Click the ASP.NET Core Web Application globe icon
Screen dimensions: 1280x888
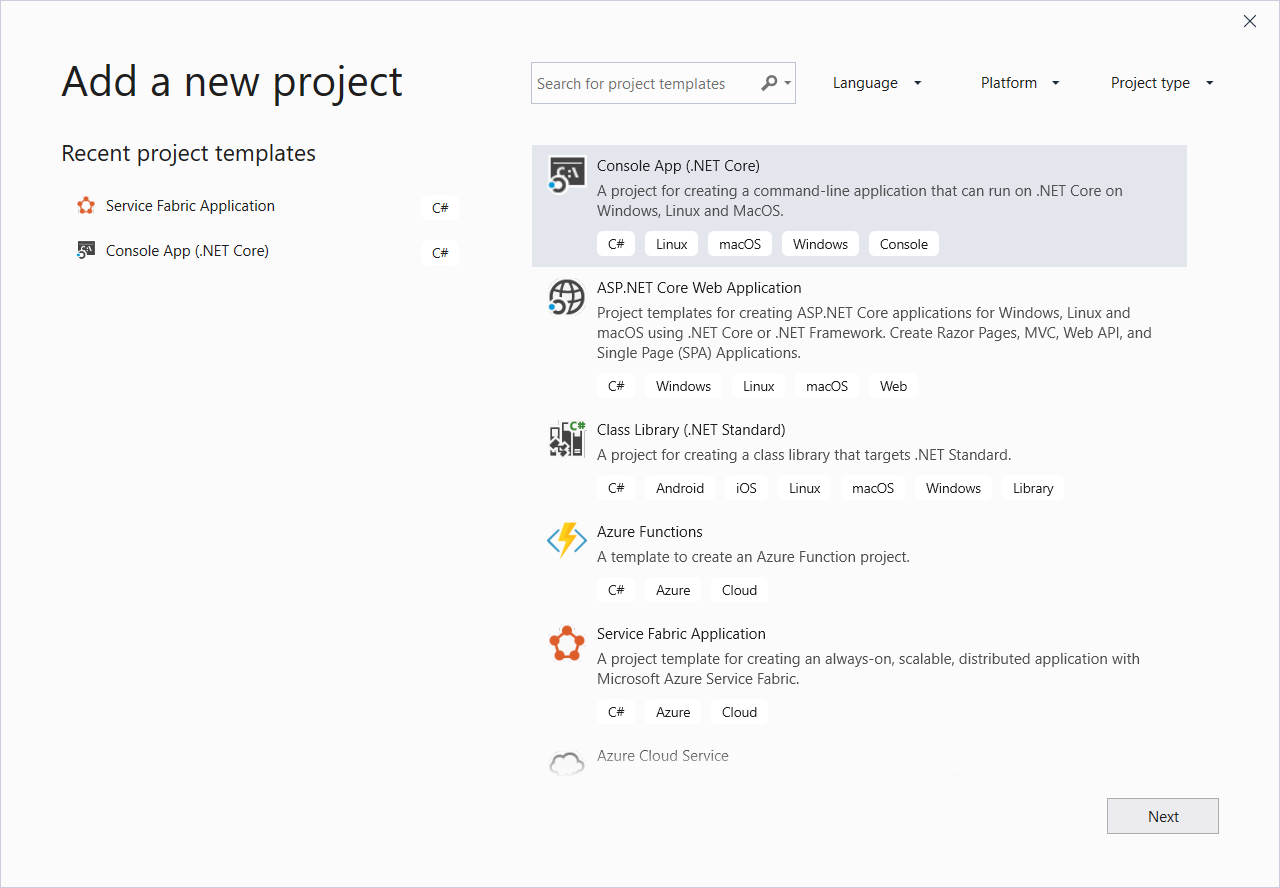[x=567, y=297]
